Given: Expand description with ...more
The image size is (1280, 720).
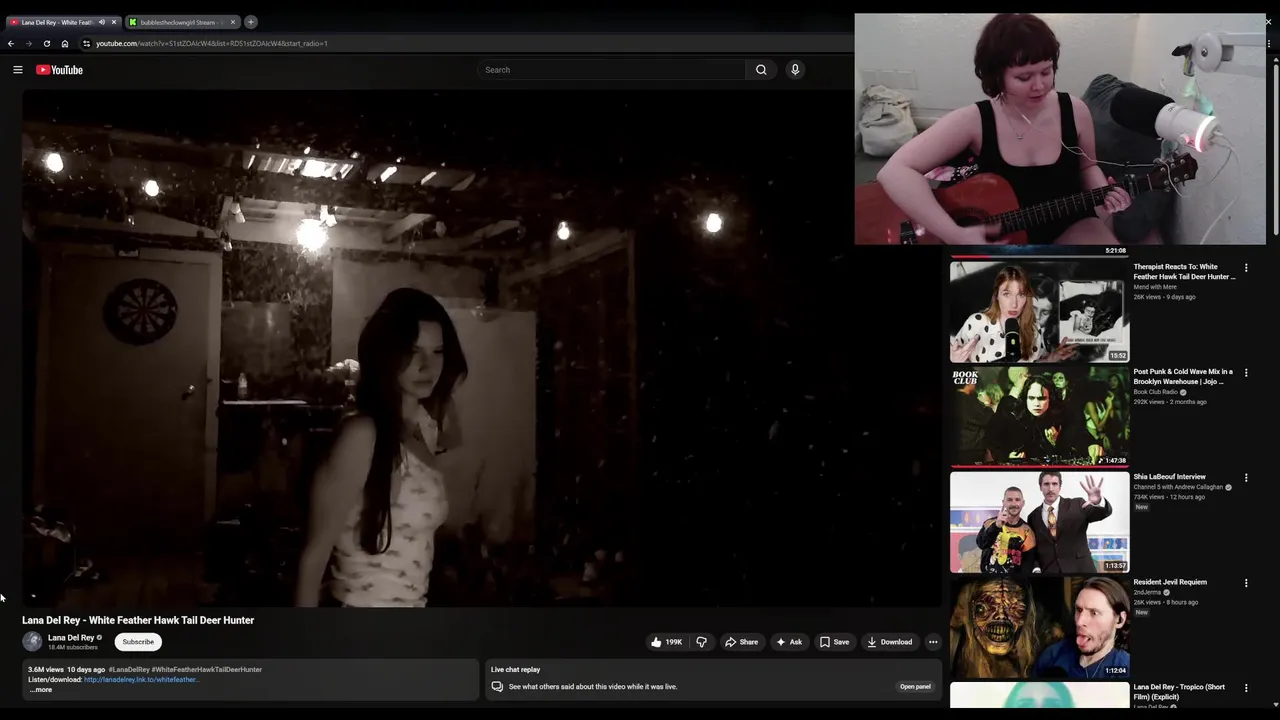Looking at the screenshot, I should (x=40, y=690).
